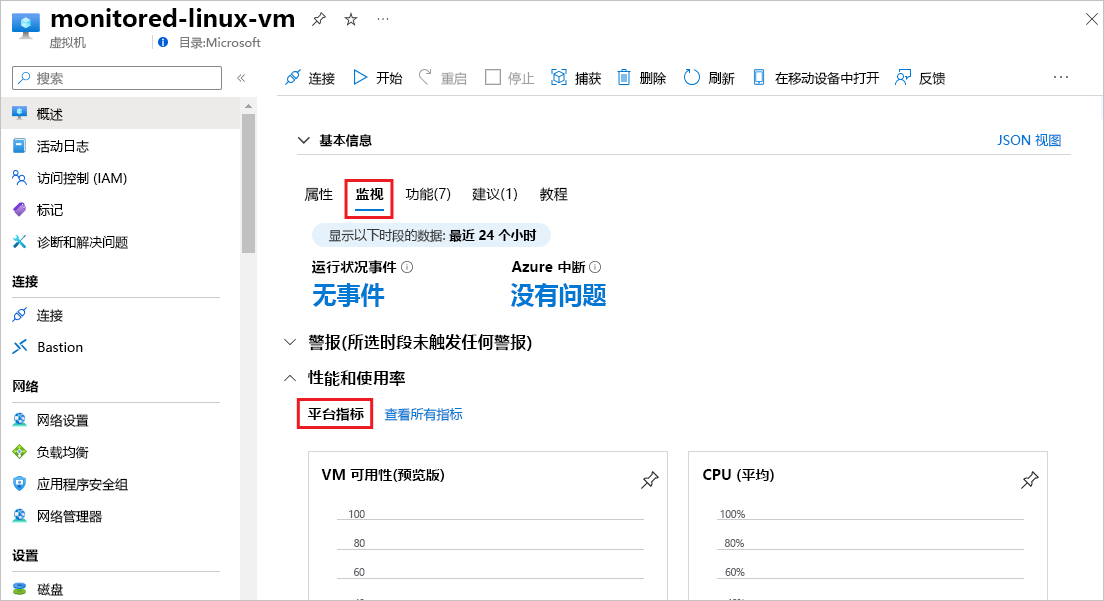Collapse the sidebar with double chevron
This screenshot has height=601, width=1104.
(241, 78)
